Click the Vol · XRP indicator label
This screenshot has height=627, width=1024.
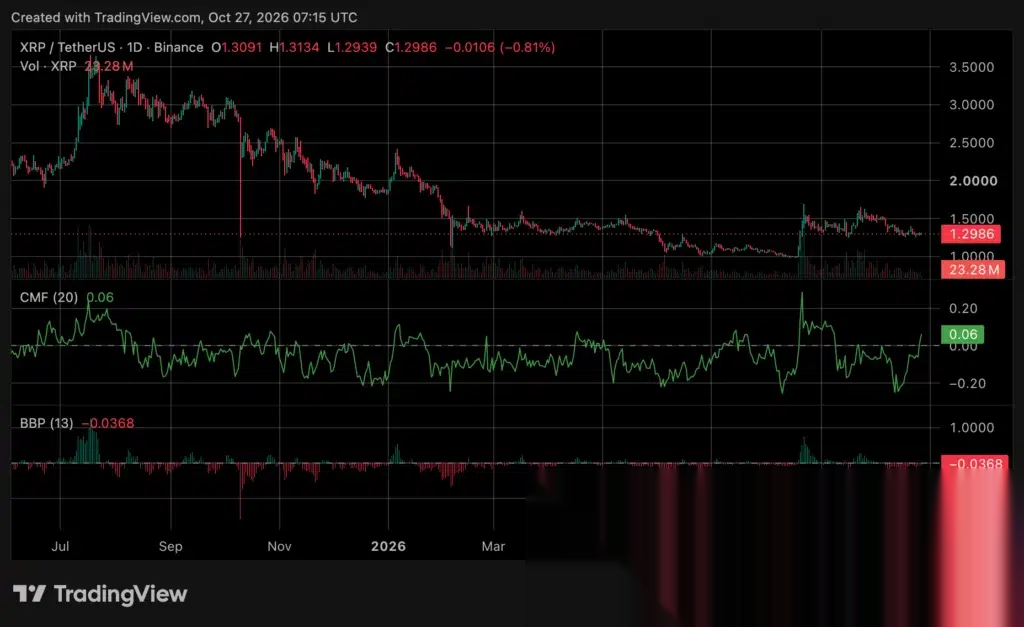point(48,66)
